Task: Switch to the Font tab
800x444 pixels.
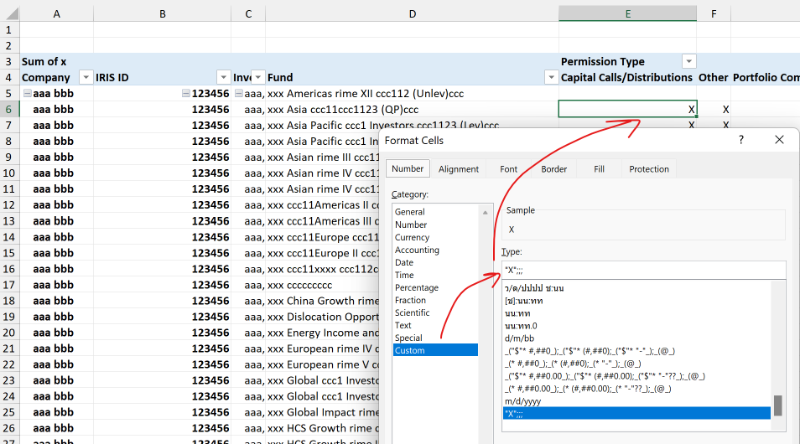Action: 509,169
